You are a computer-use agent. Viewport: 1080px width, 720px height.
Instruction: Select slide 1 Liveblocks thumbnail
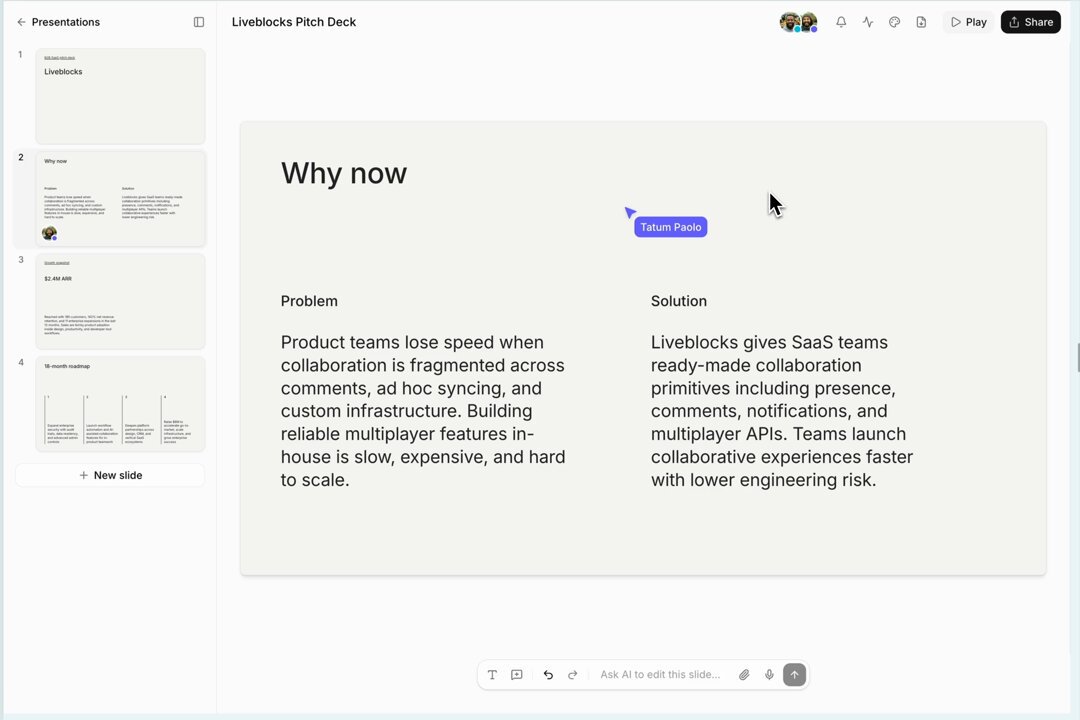pyautogui.click(x=120, y=96)
